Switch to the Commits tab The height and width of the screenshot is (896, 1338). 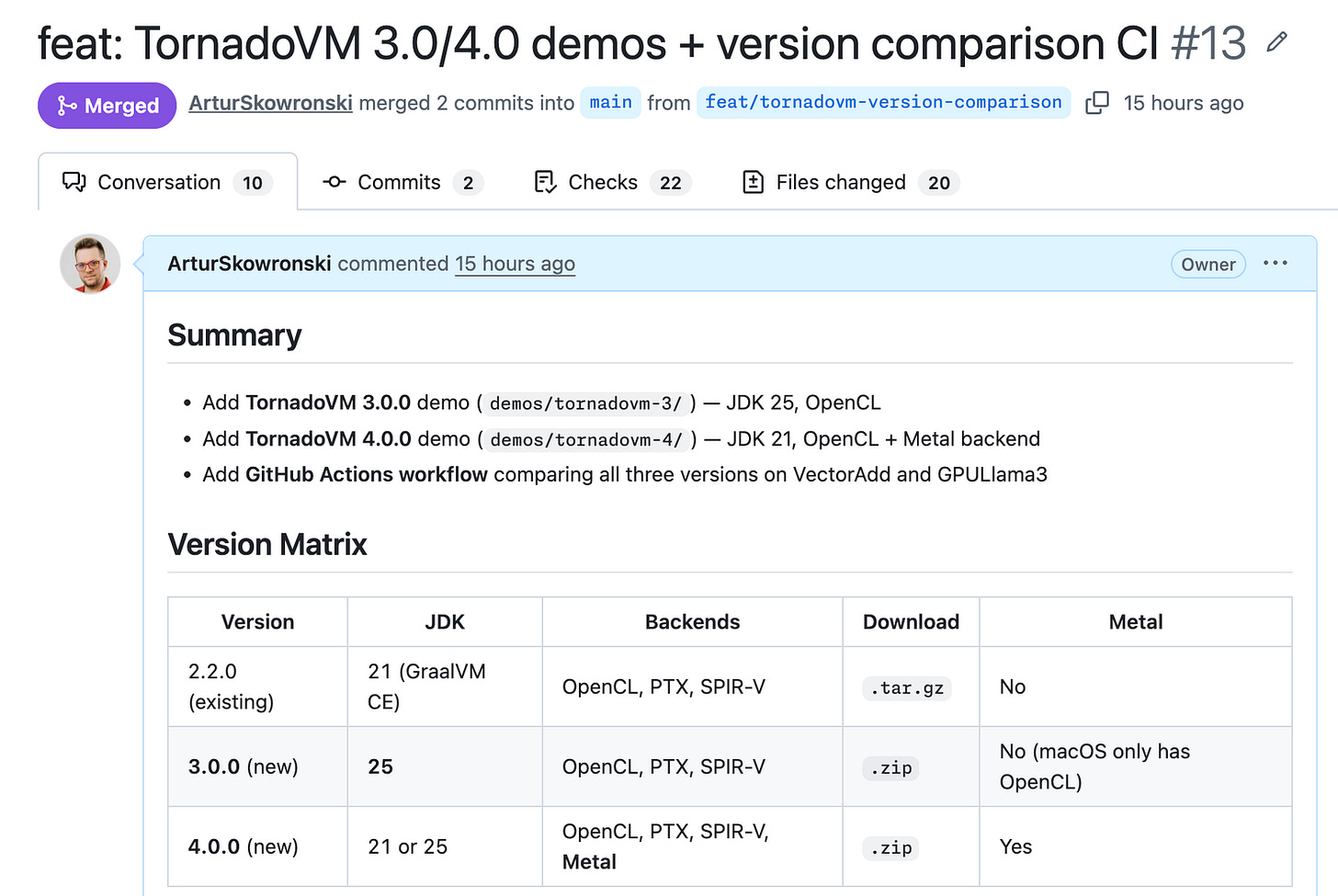[x=403, y=182]
